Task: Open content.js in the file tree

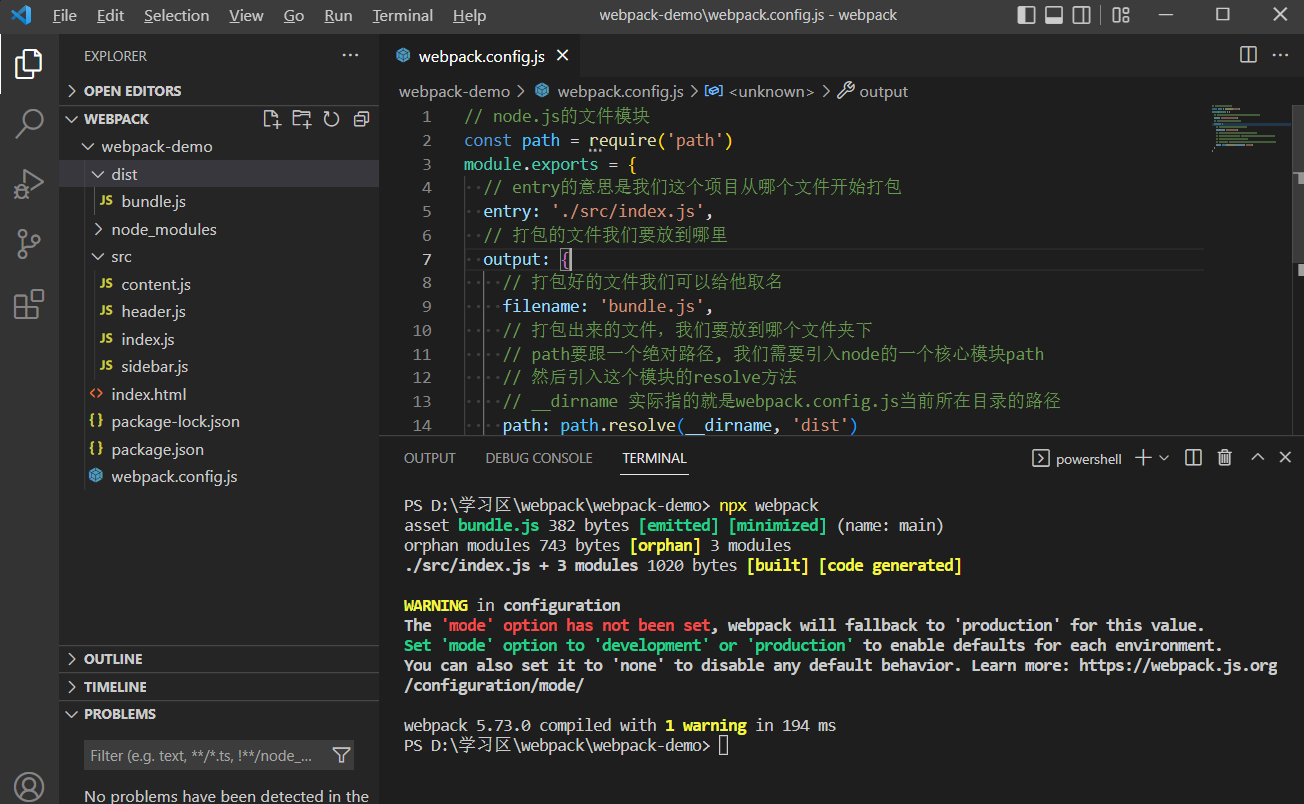Action: [219, 284]
